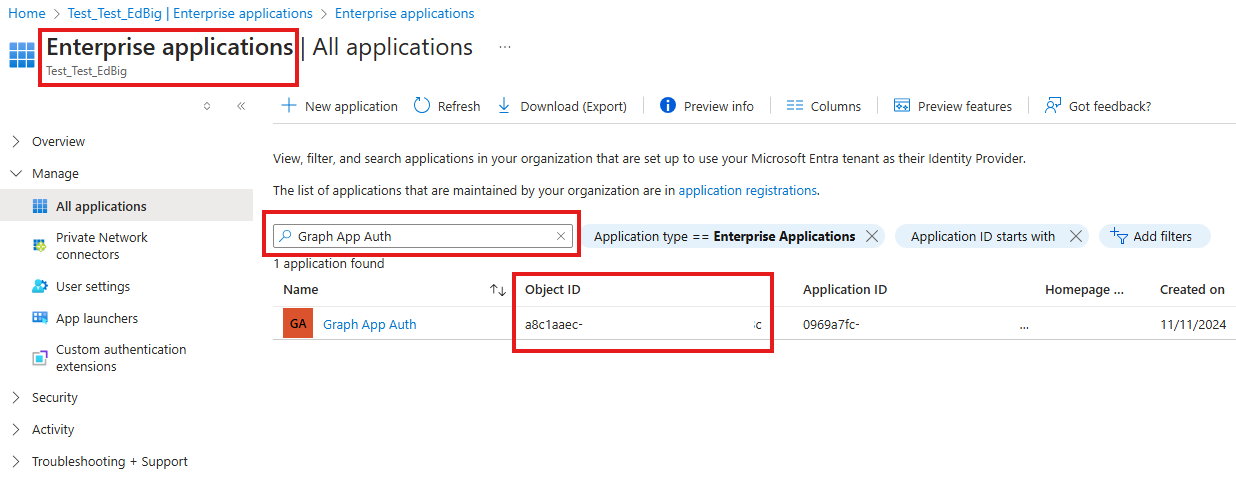Click the GA application avatar
Screen dimensions: 1236x481
298,324
